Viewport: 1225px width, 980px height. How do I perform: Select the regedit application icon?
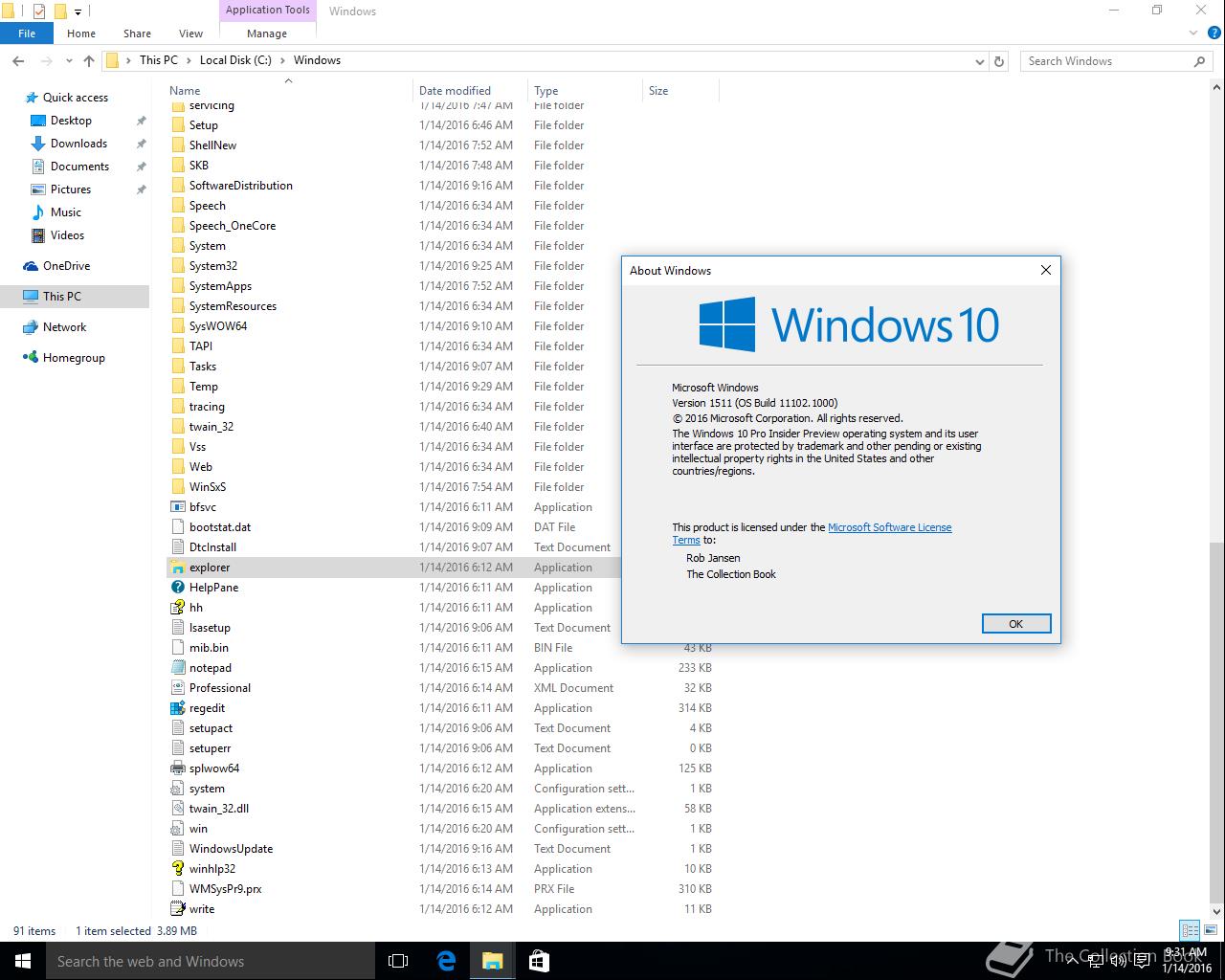(x=177, y=708)
